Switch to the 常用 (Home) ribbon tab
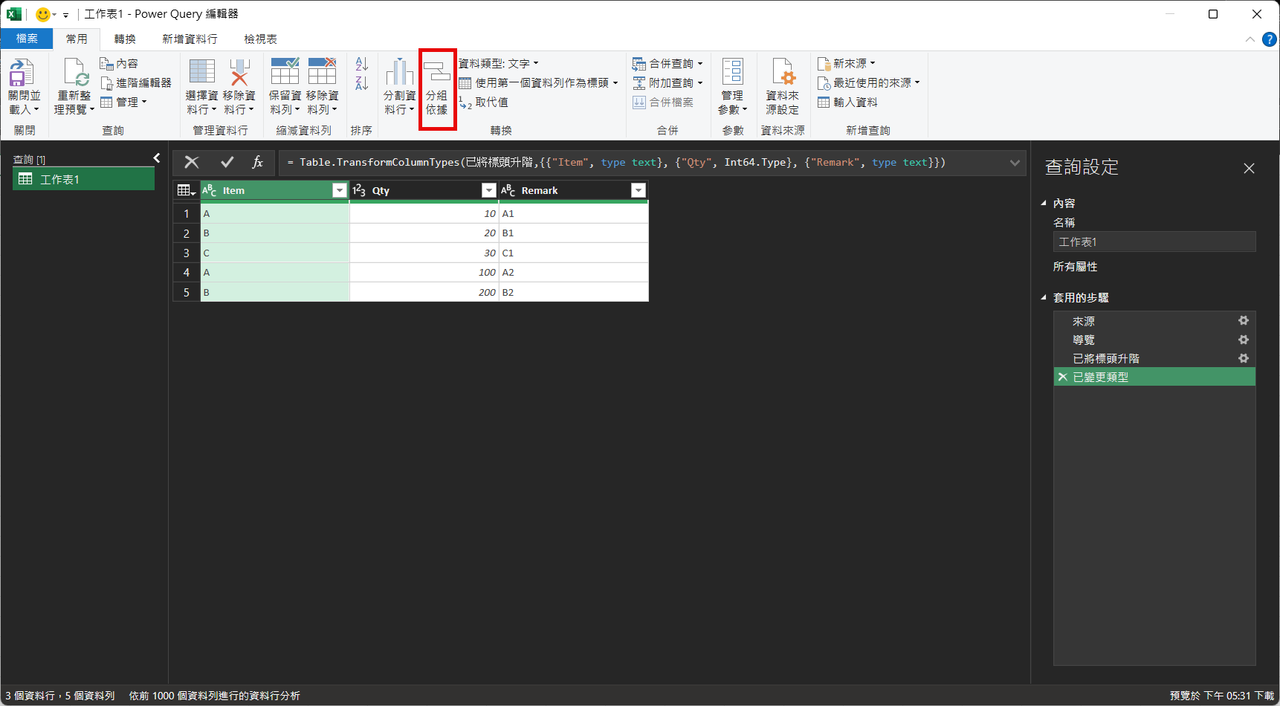This screenshot has width=1280, height=706. [x=77, y=39]
